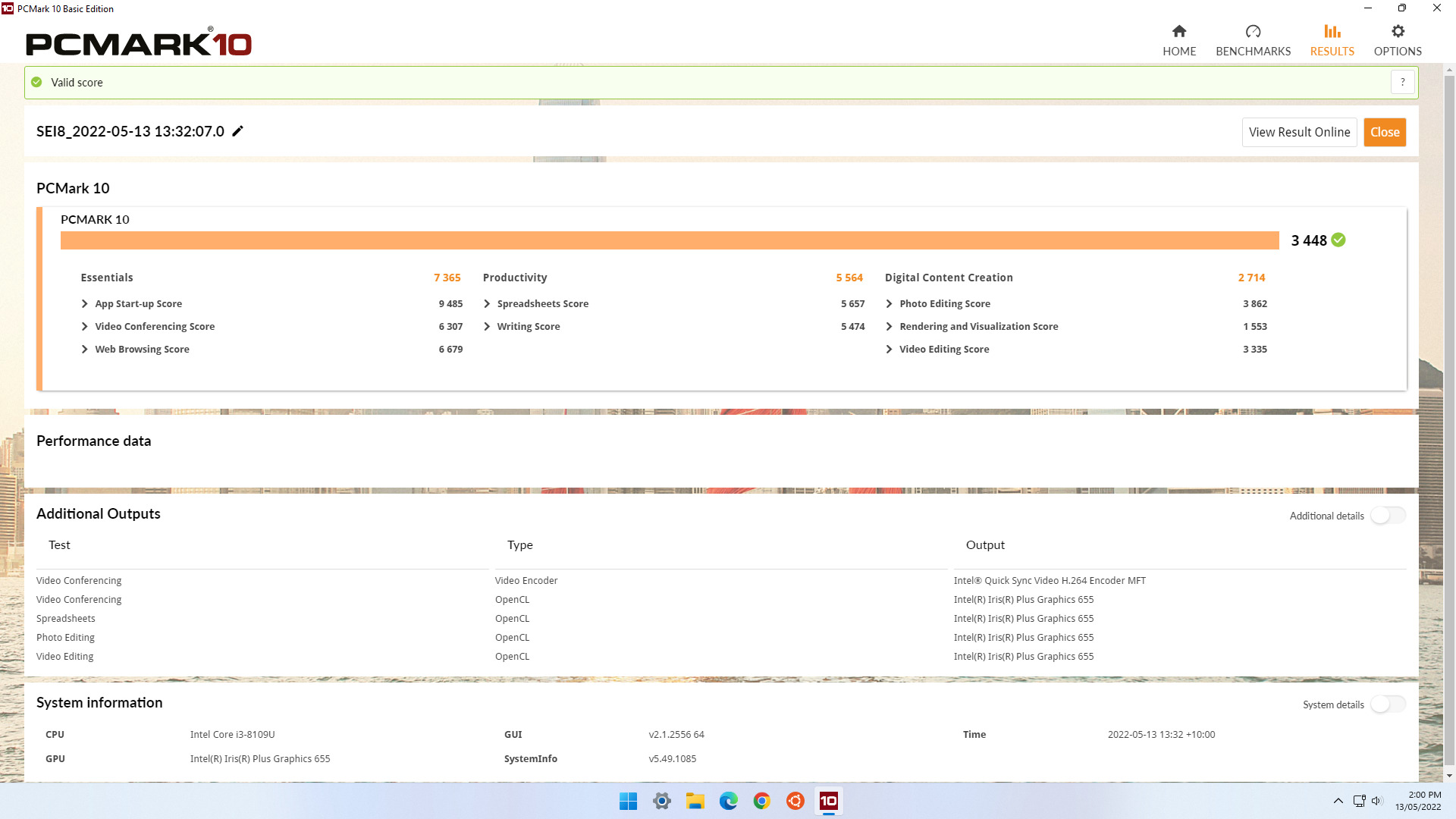The width and height of the screenshot is (1456, 819).
Task: Click the View Result Online button
Action: click(1299, 132)
